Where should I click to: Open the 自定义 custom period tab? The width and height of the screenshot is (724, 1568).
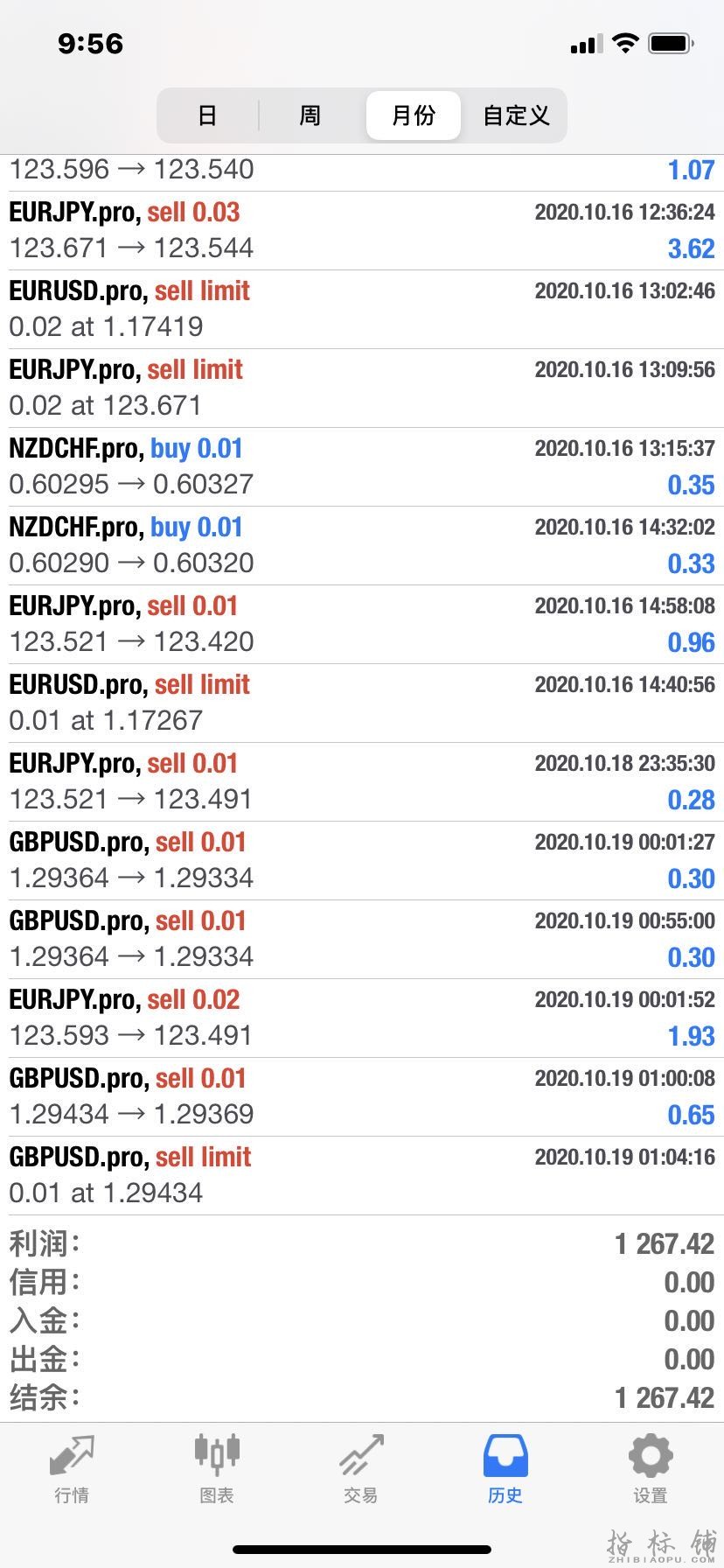click(516, 115)
